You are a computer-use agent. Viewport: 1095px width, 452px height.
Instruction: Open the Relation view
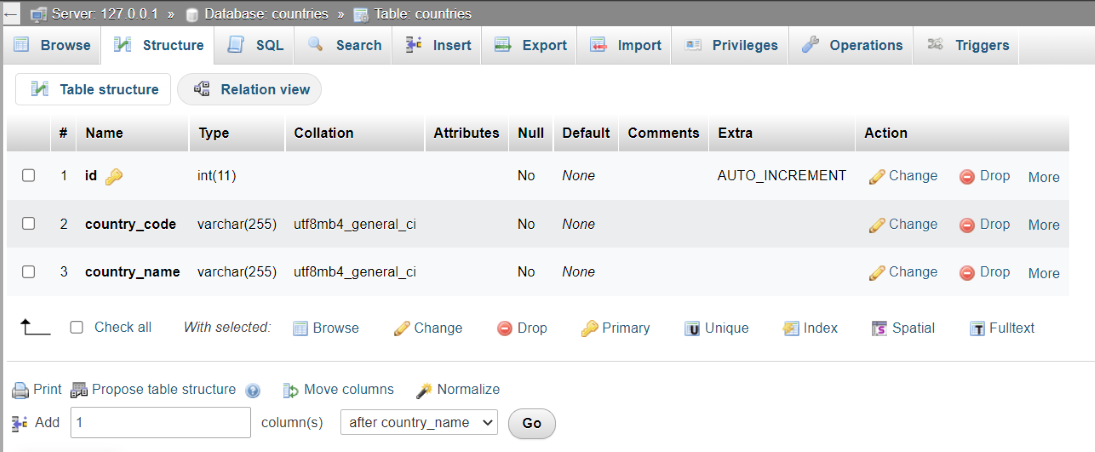click(250, 89)
